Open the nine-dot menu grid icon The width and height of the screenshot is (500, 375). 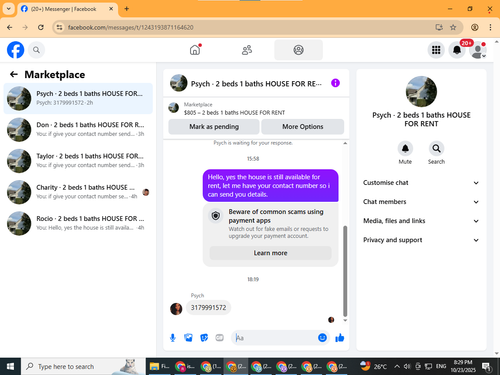click(x=436, y=50)
